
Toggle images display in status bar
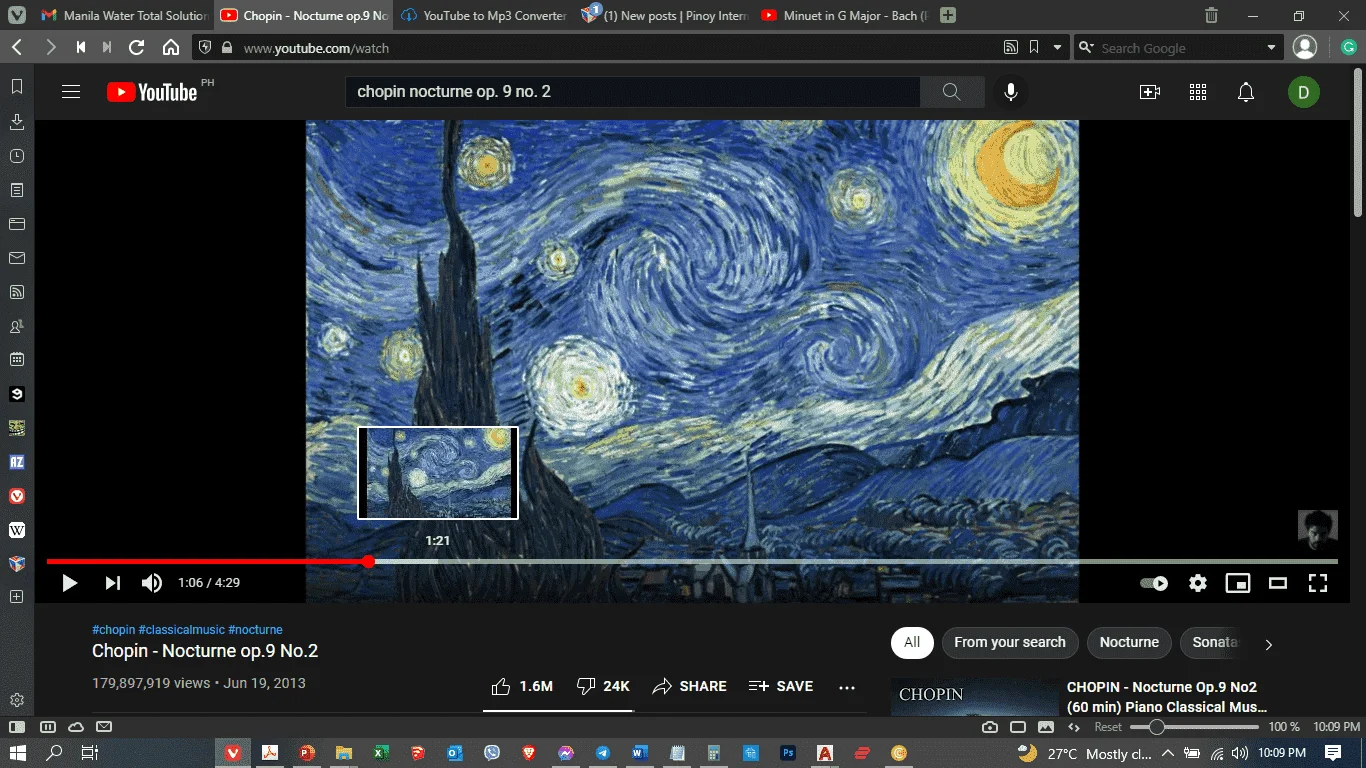coord(1046,727)
